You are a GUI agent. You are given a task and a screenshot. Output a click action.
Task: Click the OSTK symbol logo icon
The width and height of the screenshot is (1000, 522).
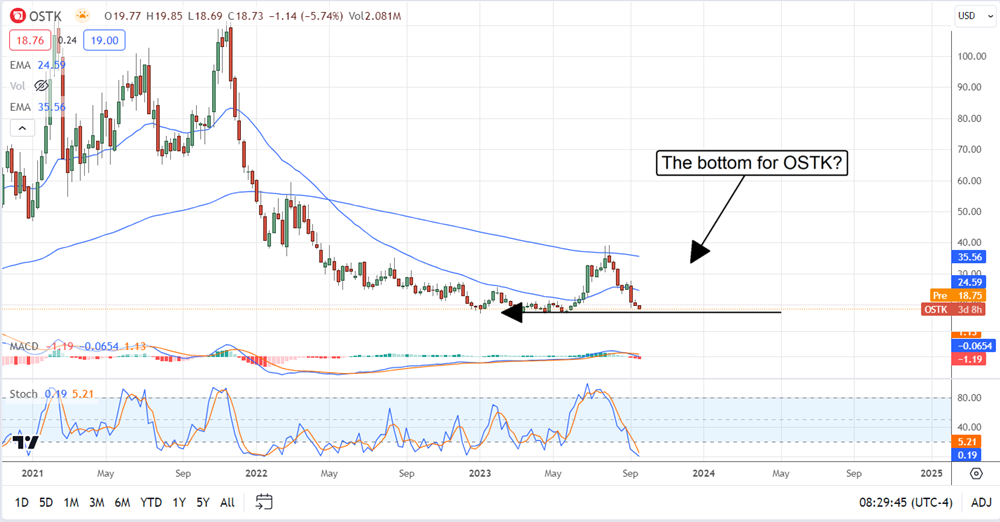pyautogui.click(x=18, y=16)
